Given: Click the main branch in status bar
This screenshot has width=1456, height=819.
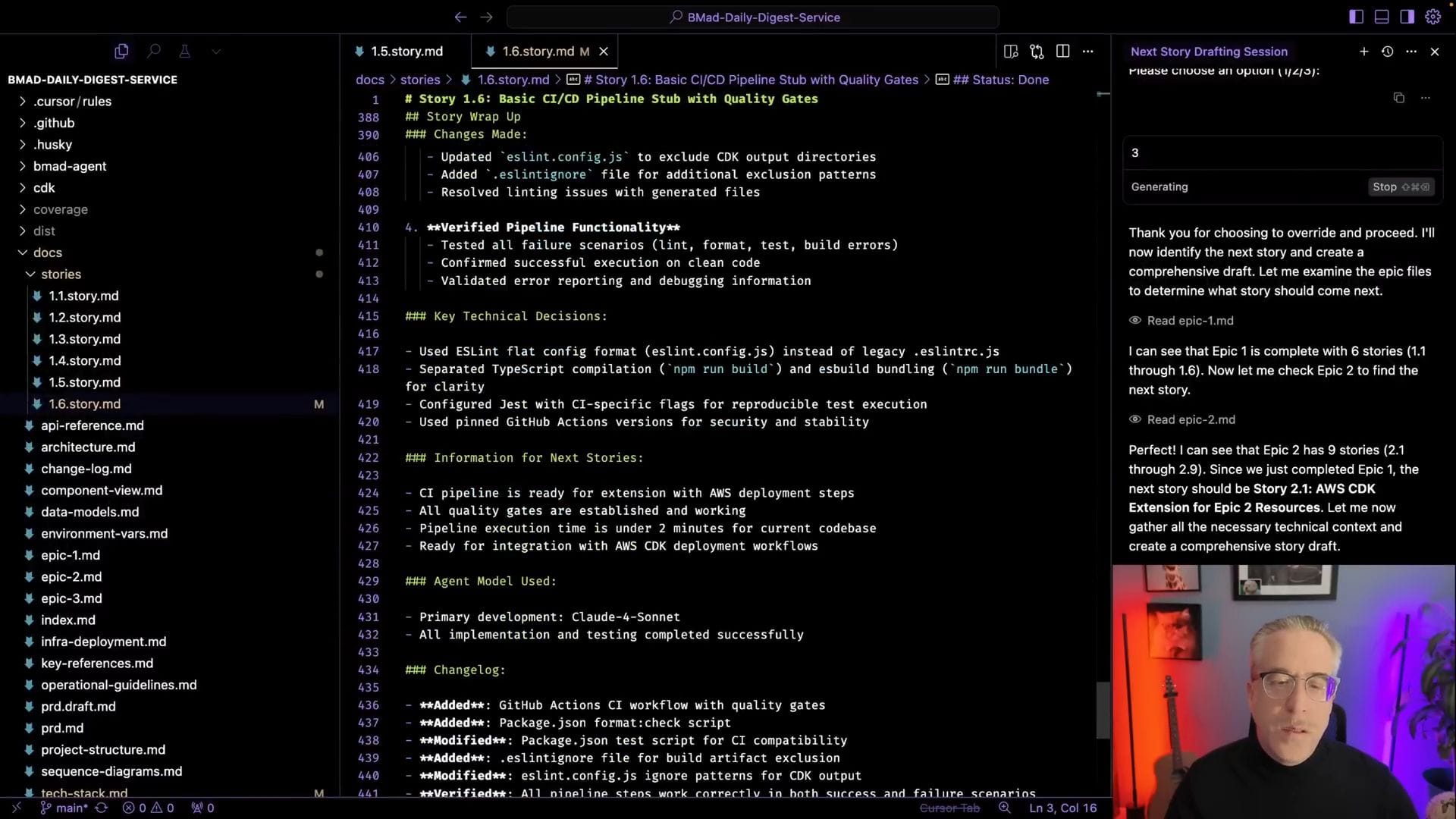Looking at the screenshot, I should tap(65, 808).
